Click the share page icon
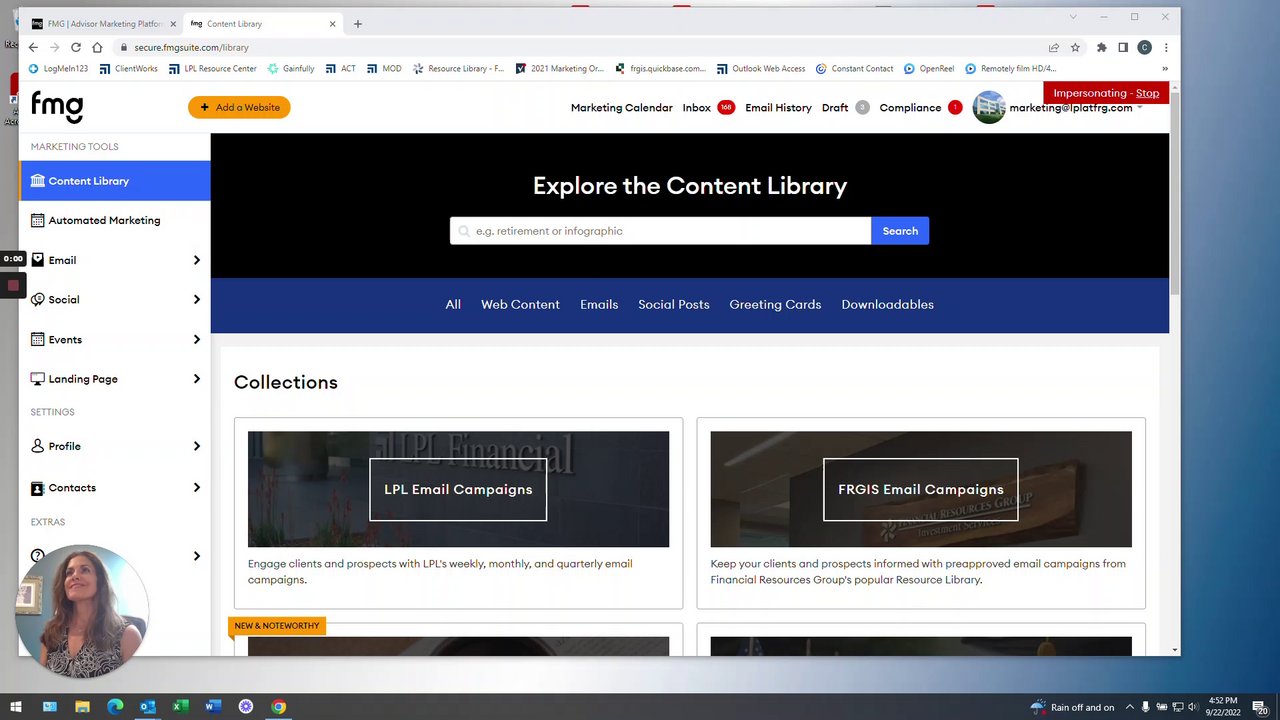The image size is (1280, 720). tap(1053, 47)
